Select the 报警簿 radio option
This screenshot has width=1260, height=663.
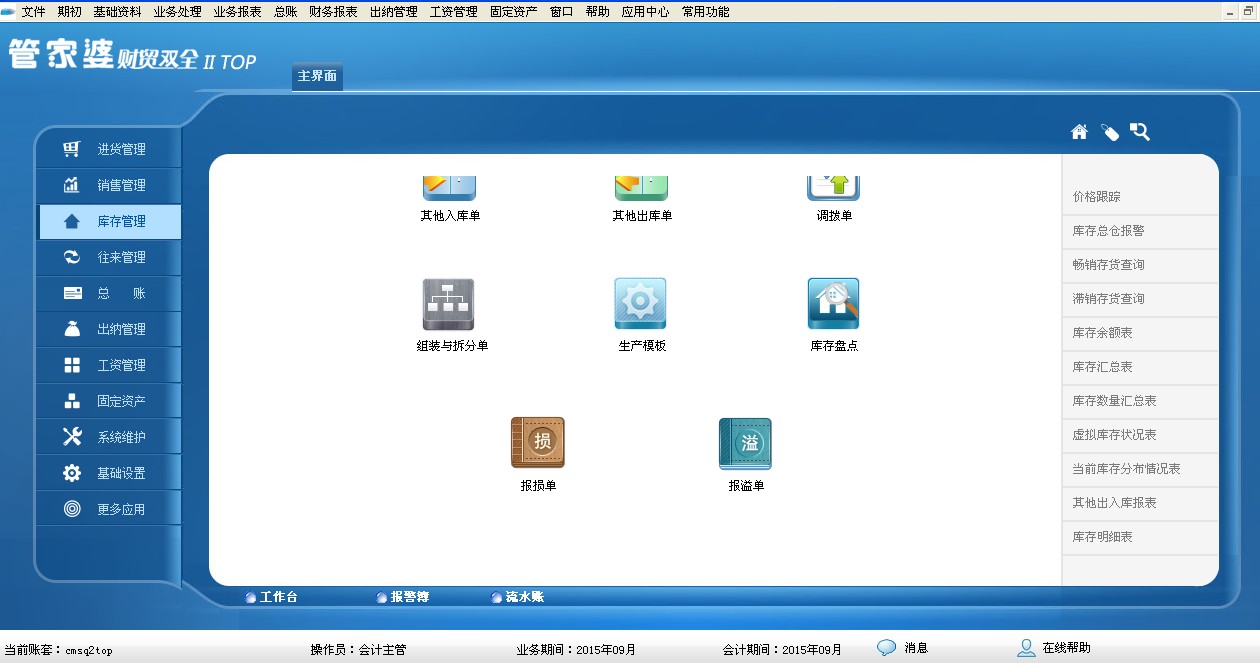[x=382, y=598]
